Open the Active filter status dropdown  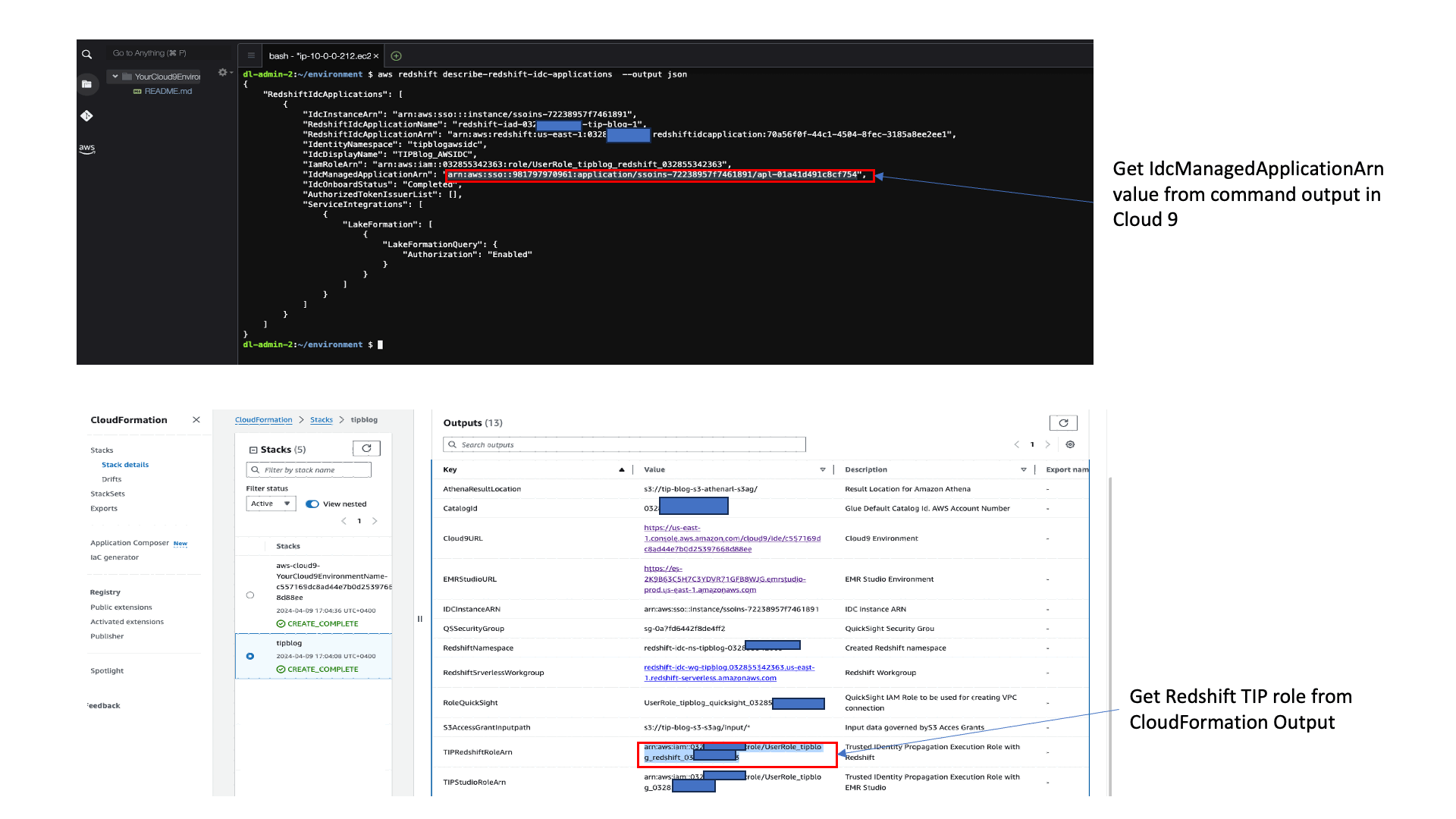coord(271,504)
